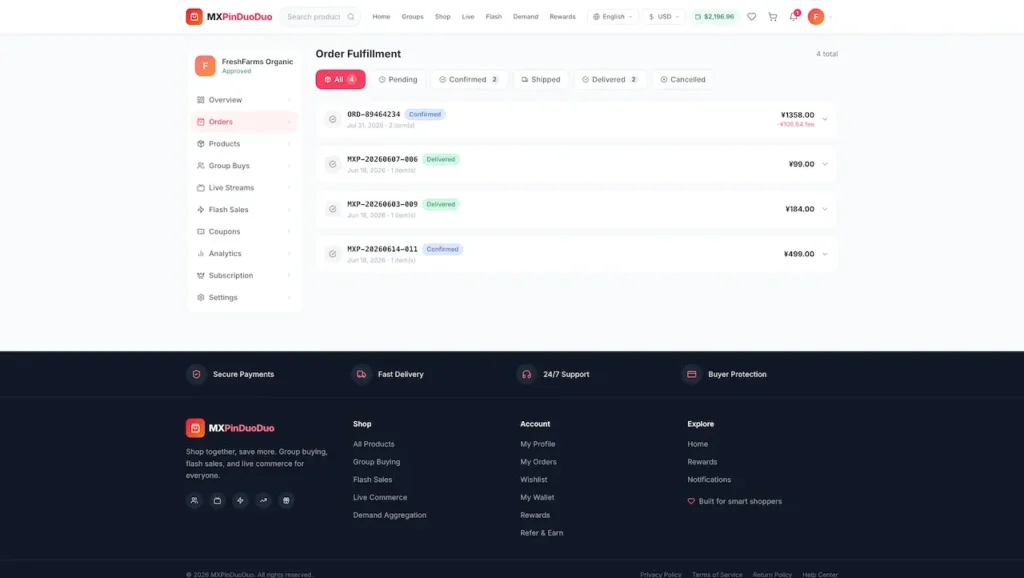This screenshot has width=1024, height=578.
Task: Select the Confirmed orders filter tab
Action: 469,79
